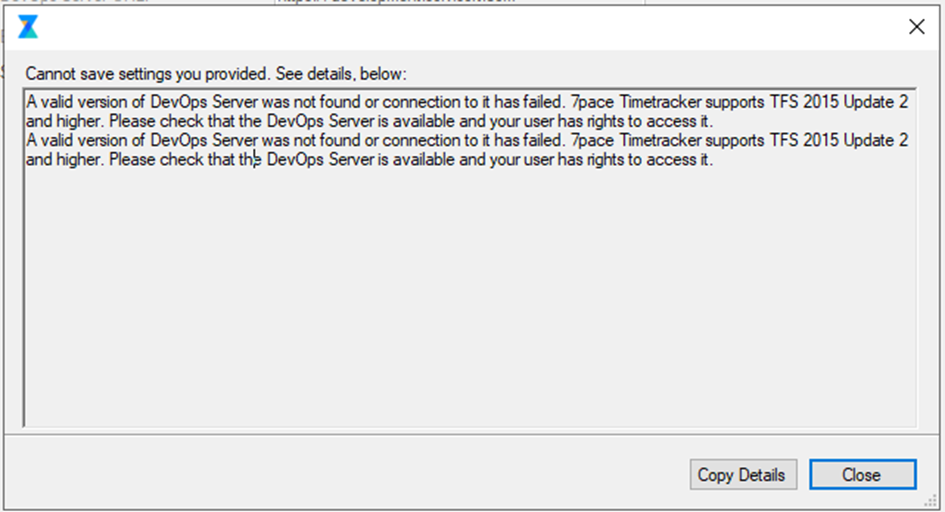Click the resize grip in dialog corner
Viewport: 945px width, 512px height.
(931, 501)
